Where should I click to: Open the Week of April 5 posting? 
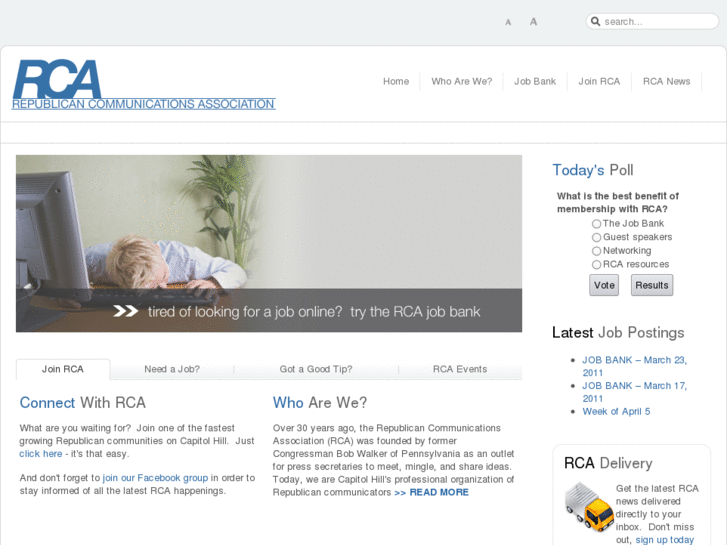(x=616, y=411)
